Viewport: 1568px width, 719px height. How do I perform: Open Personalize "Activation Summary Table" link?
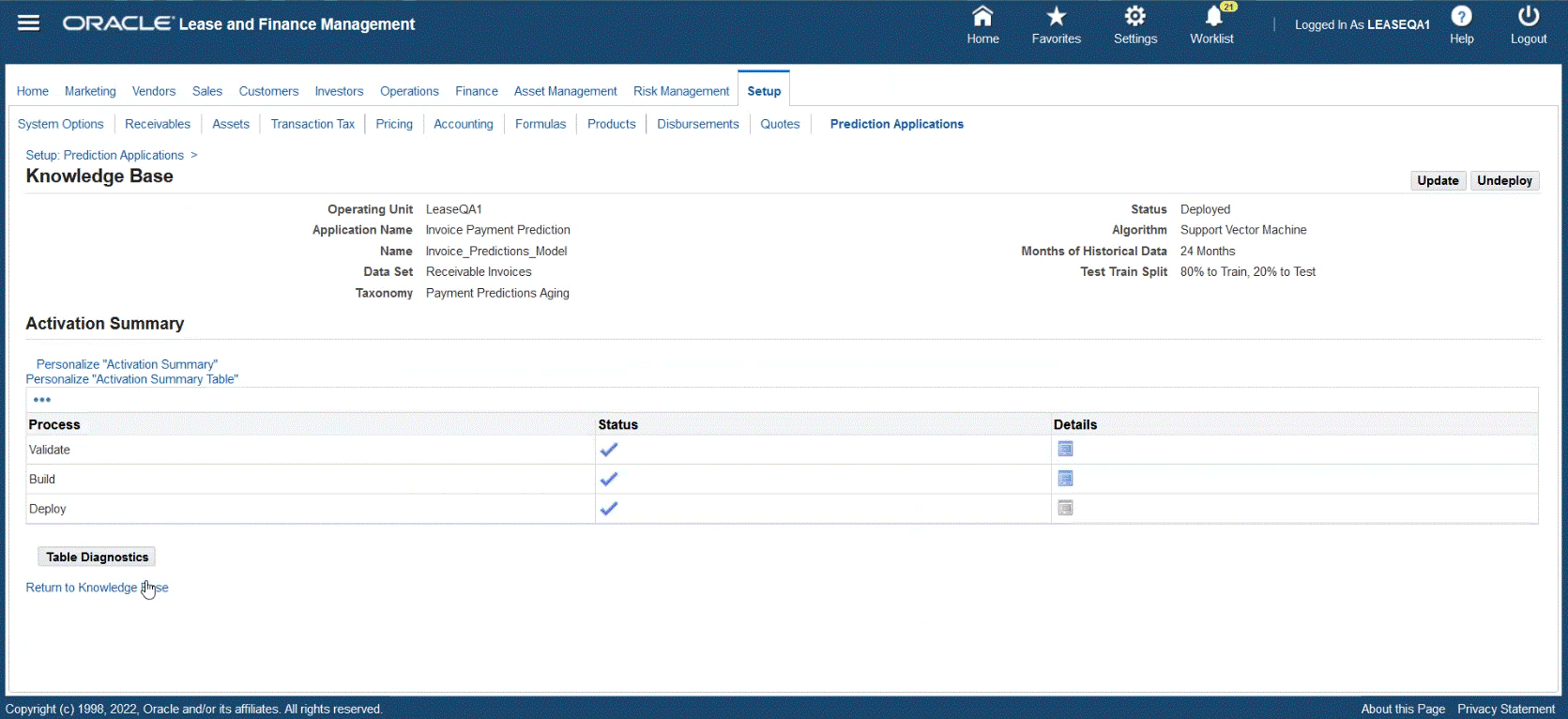[x=132, y=379]
